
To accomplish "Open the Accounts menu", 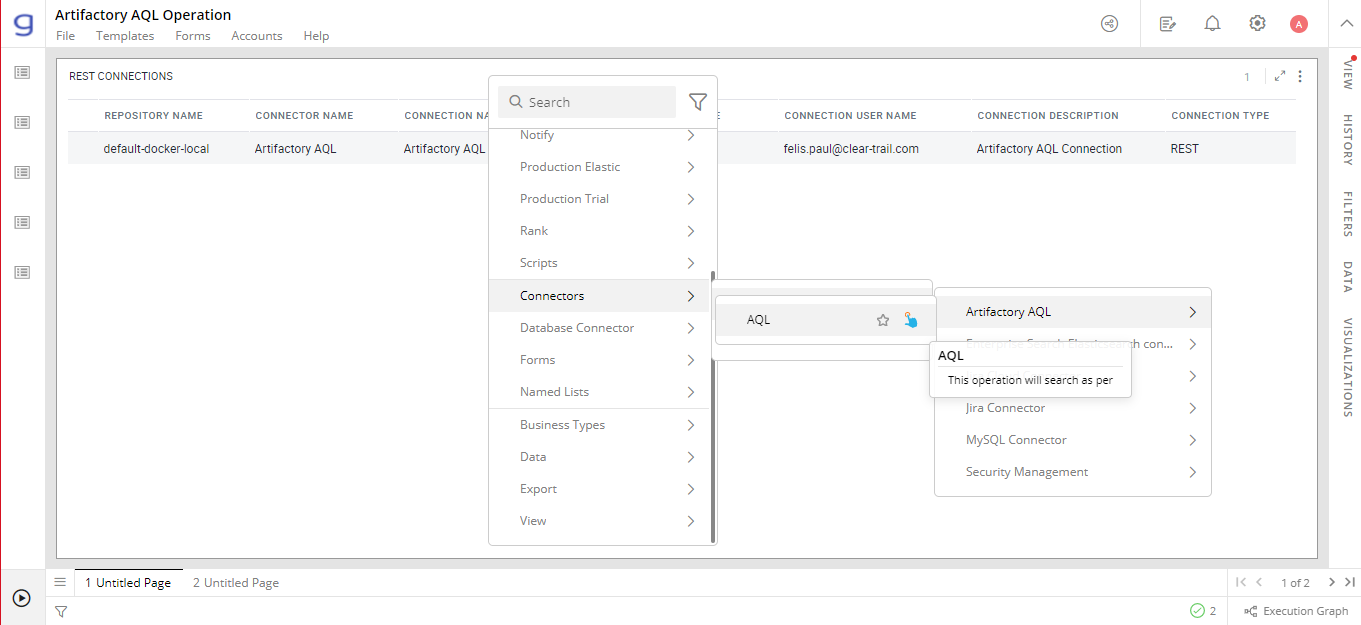I will pyautogui.click(x=257, y=36).
